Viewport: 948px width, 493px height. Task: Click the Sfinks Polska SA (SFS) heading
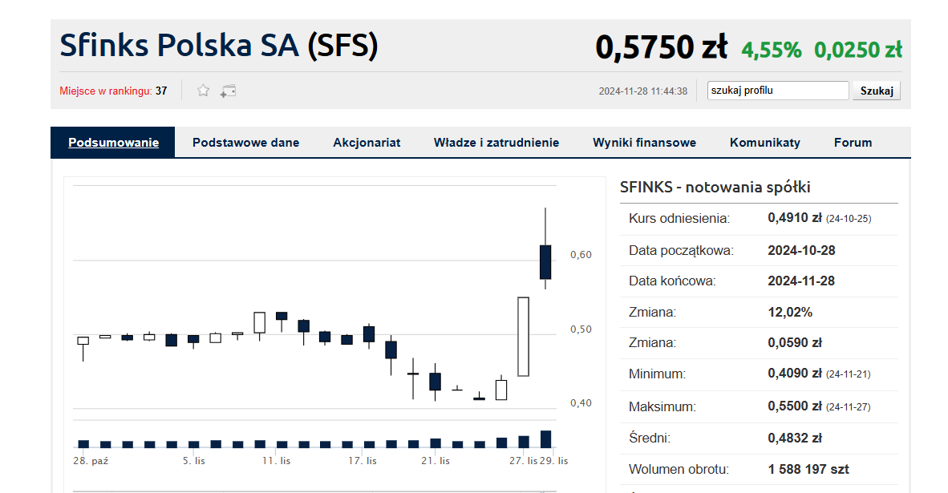[x=219, y=45]
